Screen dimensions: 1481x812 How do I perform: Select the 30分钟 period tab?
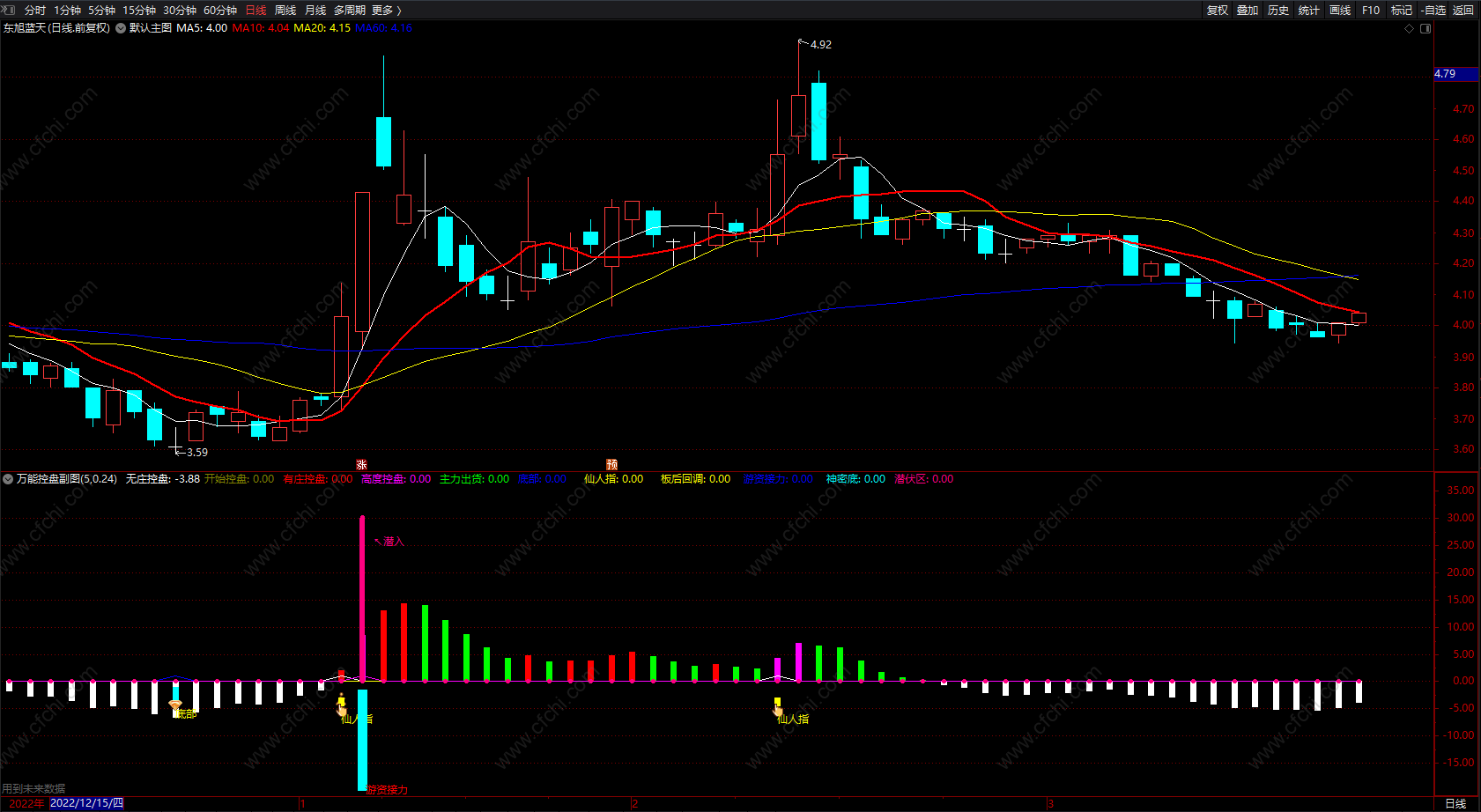180,11
